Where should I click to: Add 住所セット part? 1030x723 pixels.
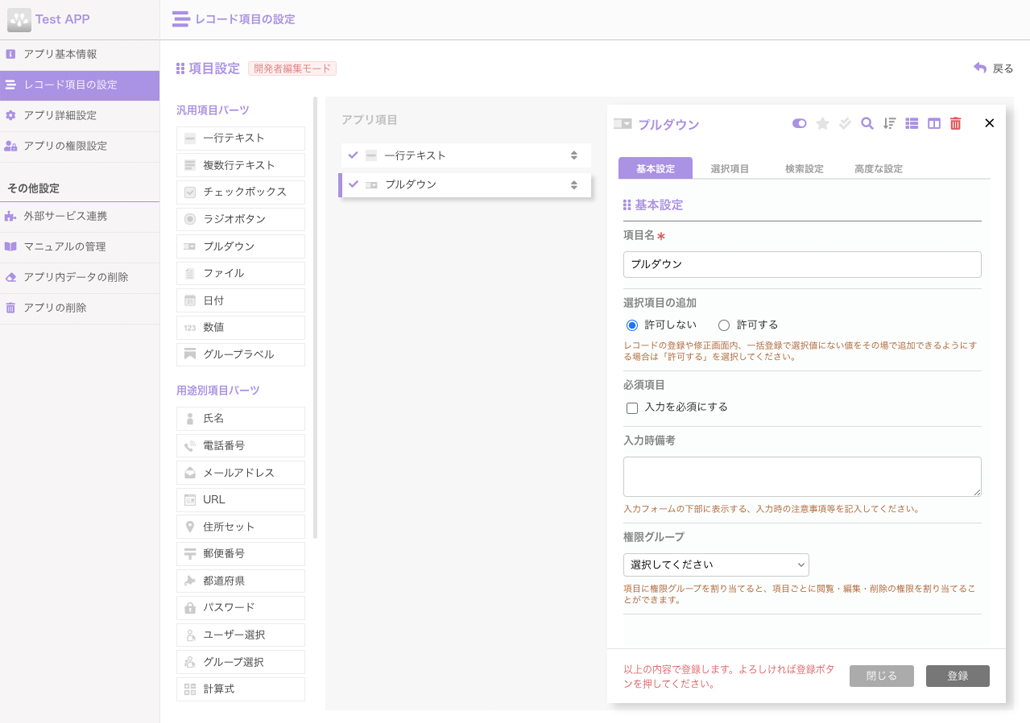[240, 527]
